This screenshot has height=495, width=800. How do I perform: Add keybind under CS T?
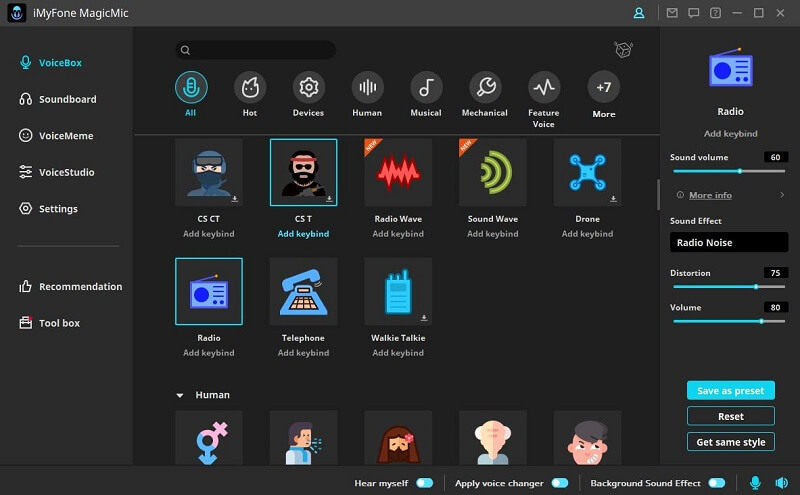pos(304,234)
